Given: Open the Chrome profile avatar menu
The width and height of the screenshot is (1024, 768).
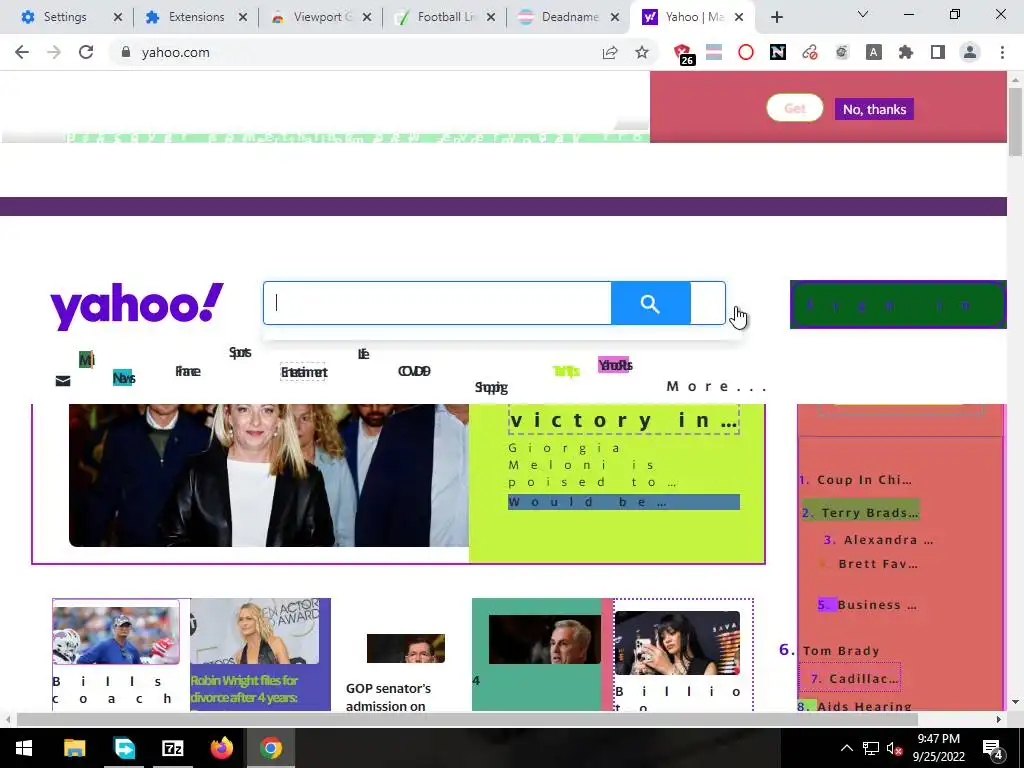Looking at the screenshot, I should [970, 52].
